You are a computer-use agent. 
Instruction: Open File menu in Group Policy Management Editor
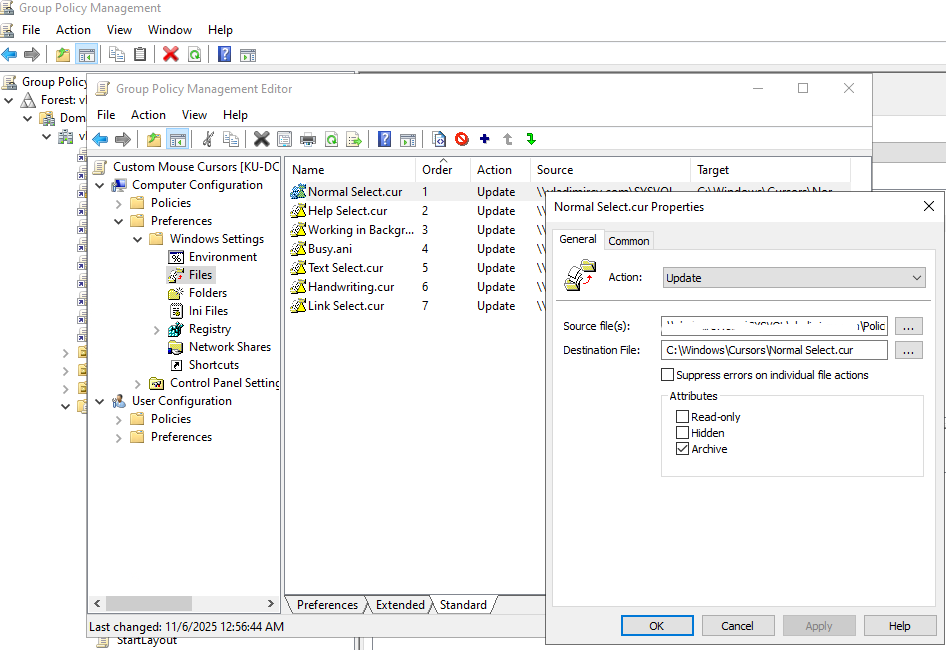(x=106, y=115)
